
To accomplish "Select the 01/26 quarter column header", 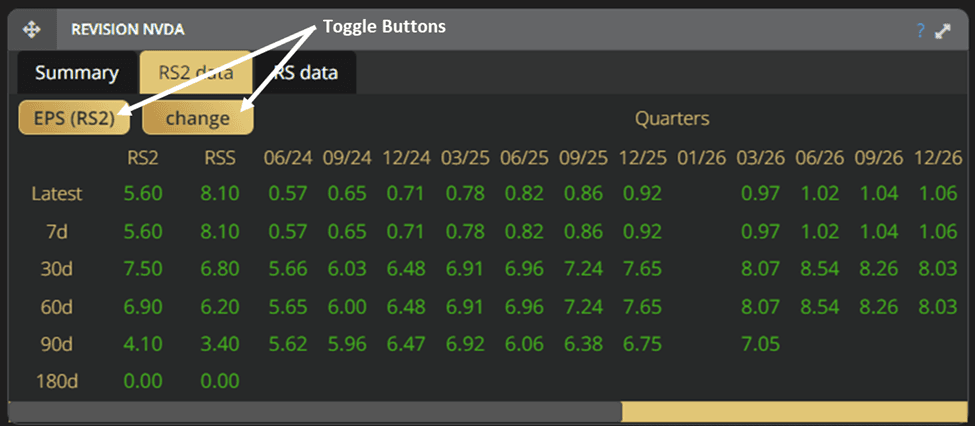I will [701, 159].
